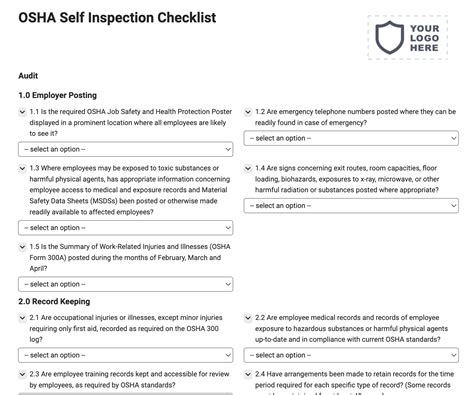This screenshot has height=395, width=474.
Task: Open dropdown for OSHA 300 log question
Action: [x=126, y=355]
